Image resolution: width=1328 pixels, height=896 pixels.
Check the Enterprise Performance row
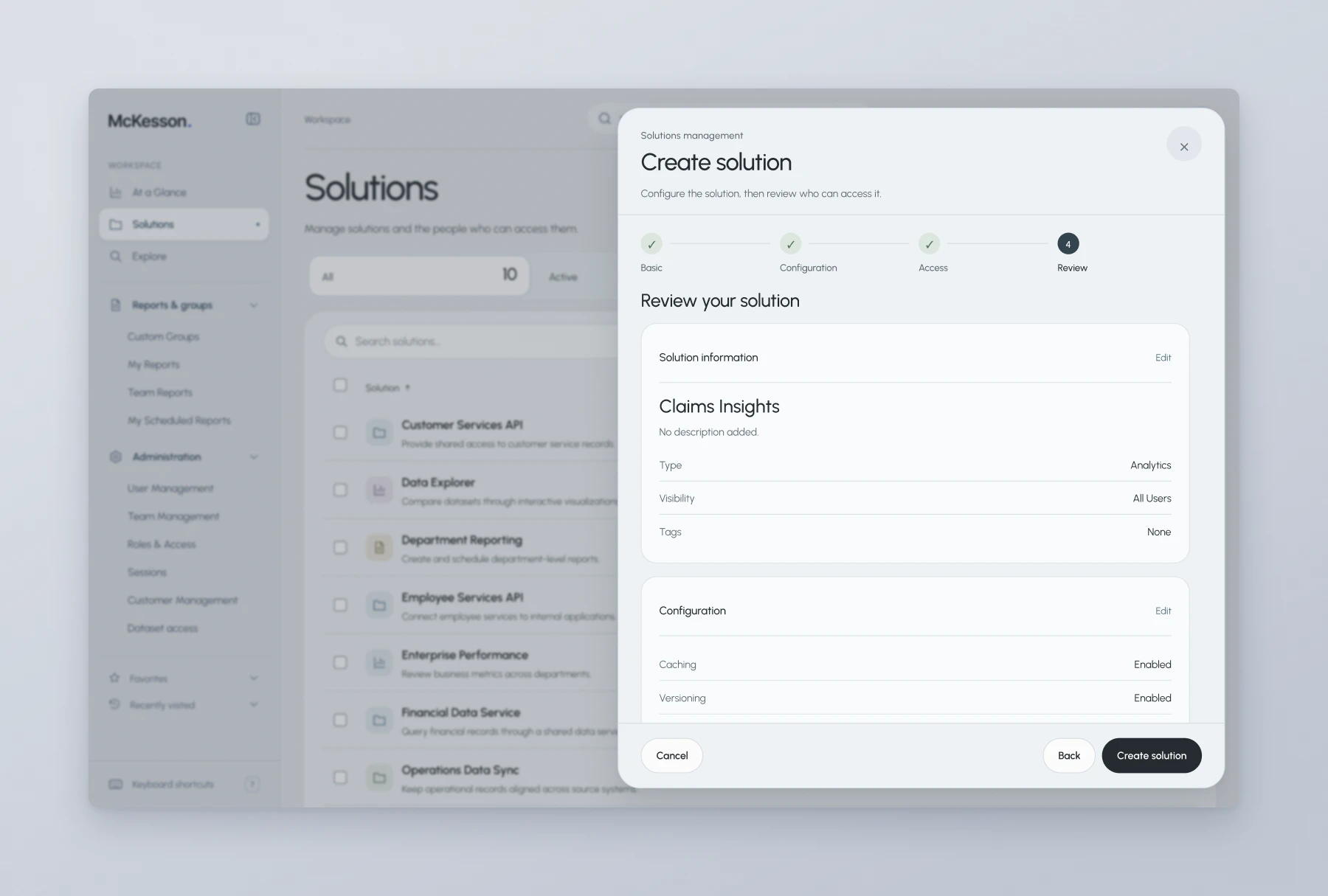click(340, 662)
